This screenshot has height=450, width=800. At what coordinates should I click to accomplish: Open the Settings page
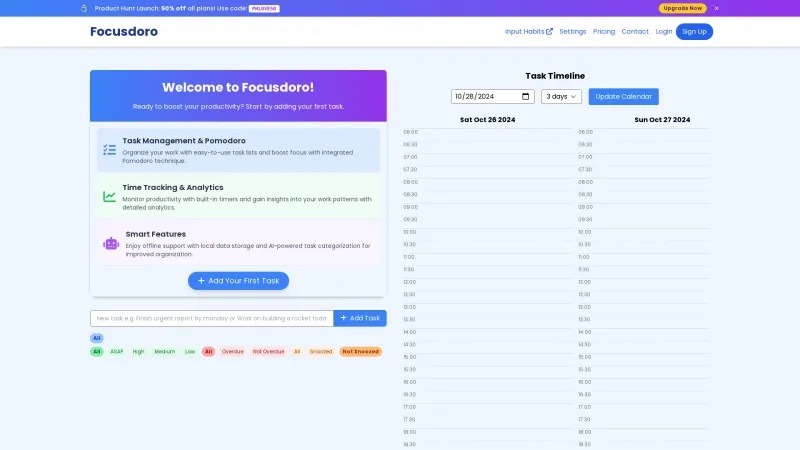pyautogui.click(x=572, y=32)
